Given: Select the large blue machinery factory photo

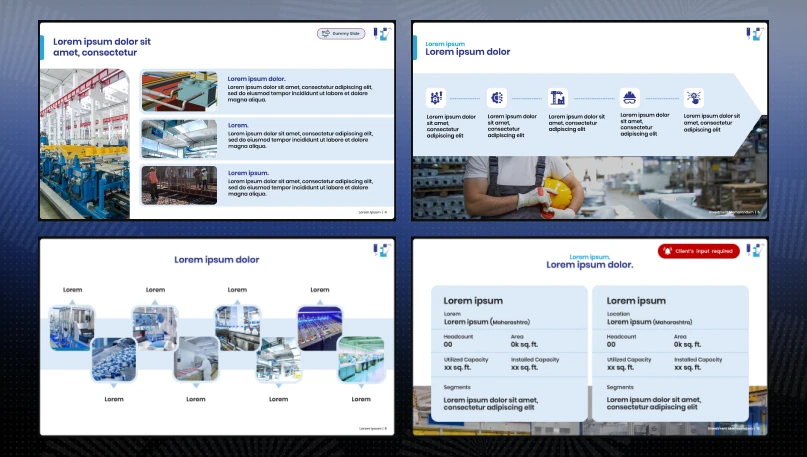Looking at the screenshot, I should pos(85,144).
